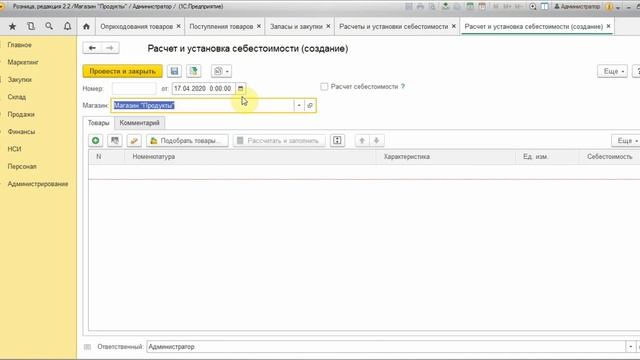Click the Ответственный field with Администратор
640x360 pixels.
tap(386, 347)
